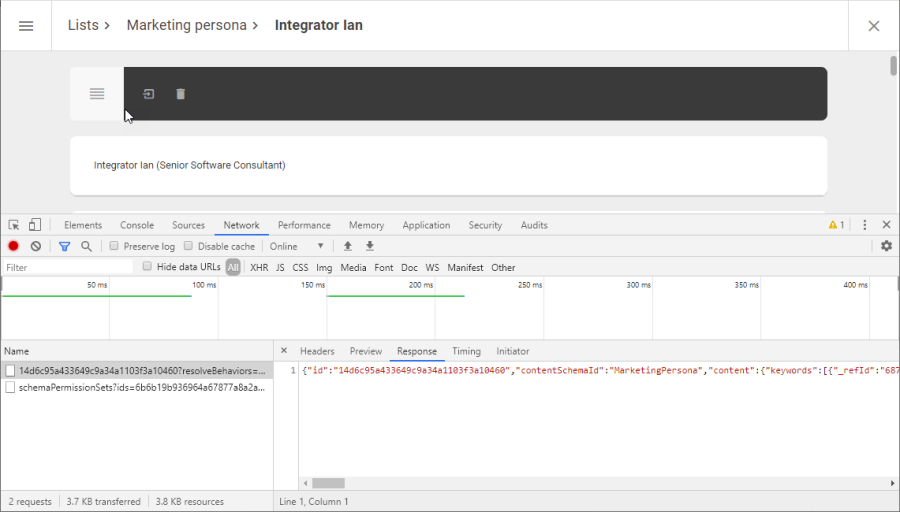Click the response horizontal scrollbar thumb
Viewport: 900px width, 512px height.
click(x=328, y=483)
